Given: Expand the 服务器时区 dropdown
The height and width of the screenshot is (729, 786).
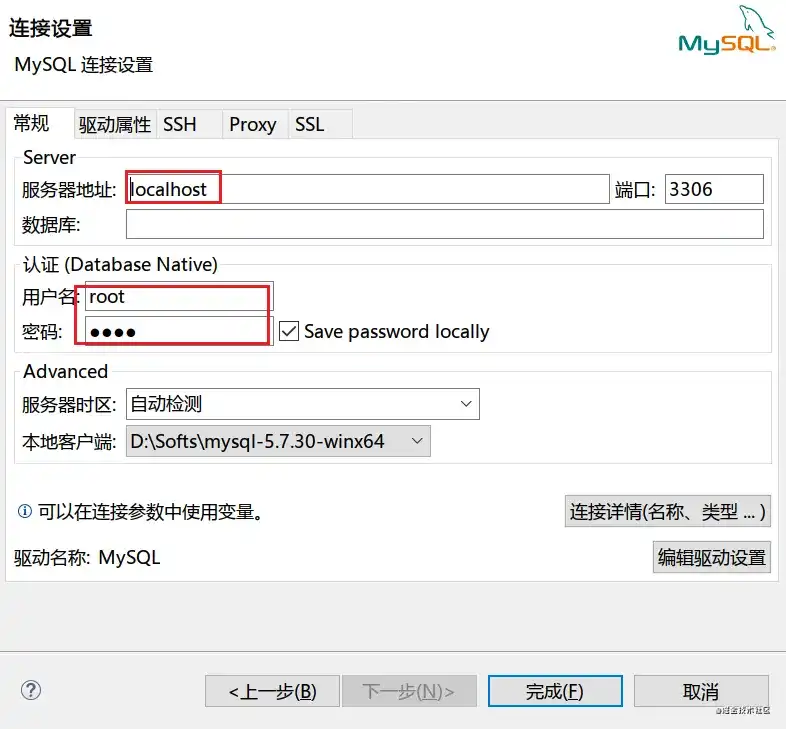Looking at the screenshot, I should [303, 404].
